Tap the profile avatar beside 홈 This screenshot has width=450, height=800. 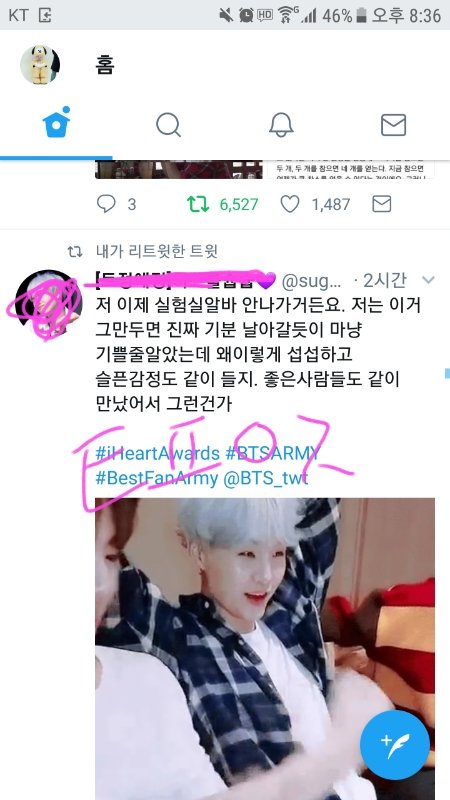[x=40, y=65]
